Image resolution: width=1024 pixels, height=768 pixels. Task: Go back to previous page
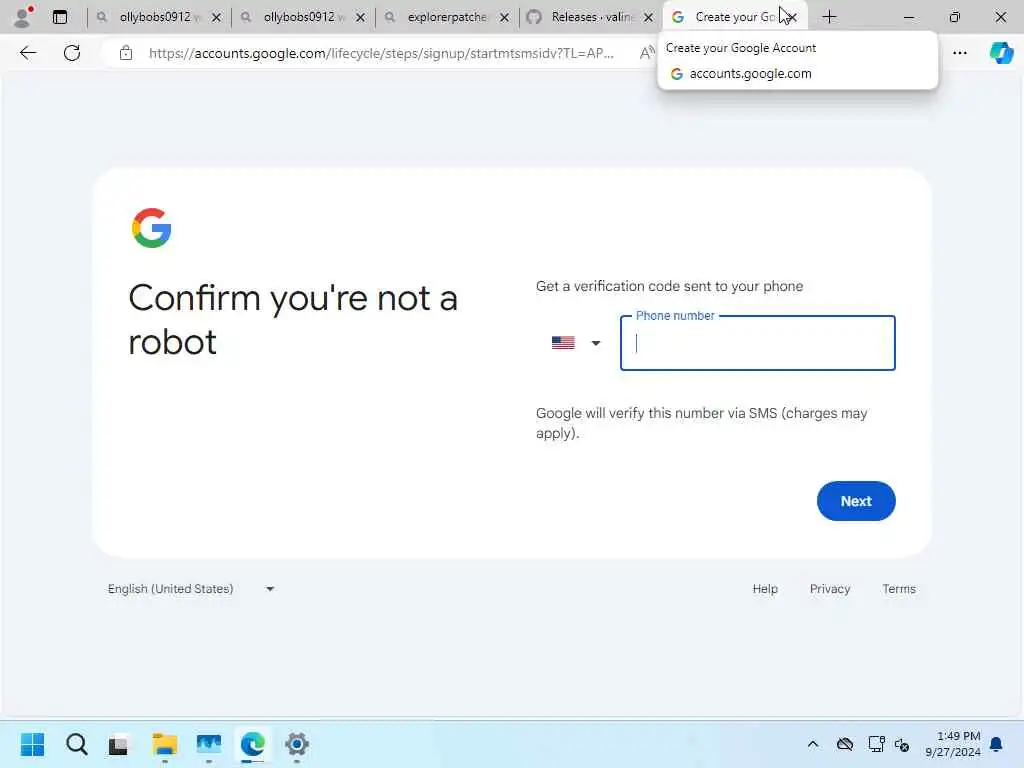point(28,53)
